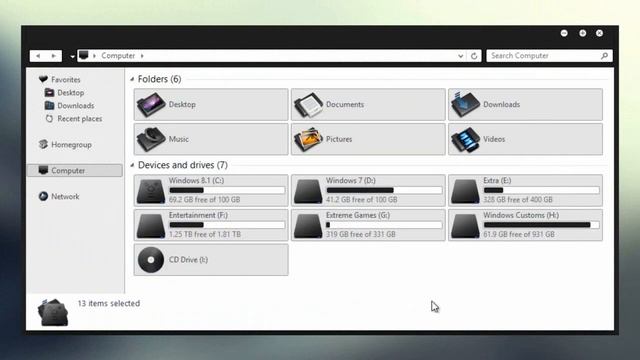Click the "CD Drive (I:)" label text
This screenshot has height=360, width=640.
click(x=188, y=260)
